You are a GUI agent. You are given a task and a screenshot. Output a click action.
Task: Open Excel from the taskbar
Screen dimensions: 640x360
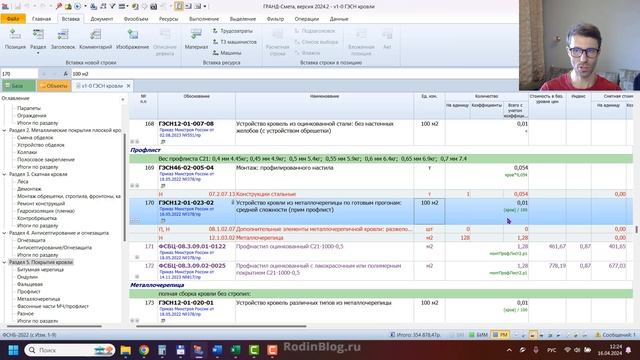[236, 350]
